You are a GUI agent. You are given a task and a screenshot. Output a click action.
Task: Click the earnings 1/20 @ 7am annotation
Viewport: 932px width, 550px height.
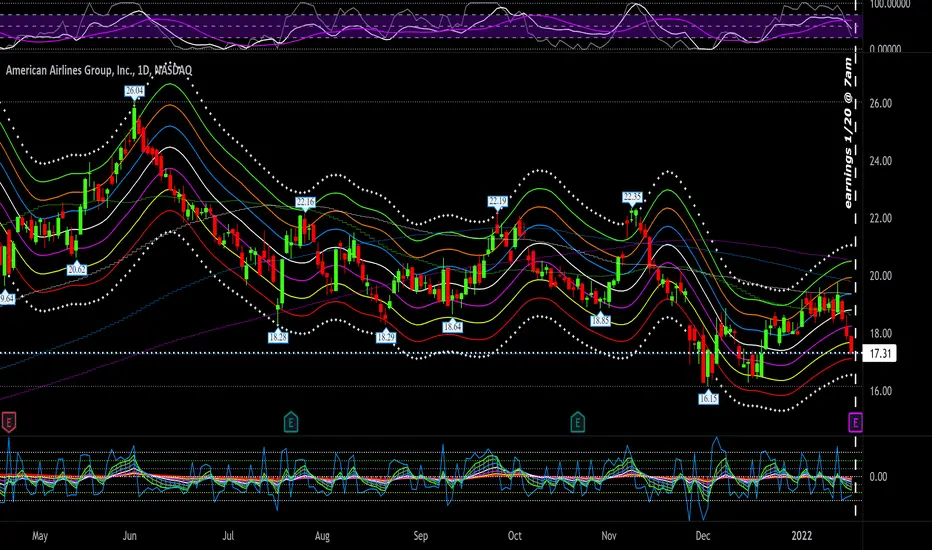848,133
